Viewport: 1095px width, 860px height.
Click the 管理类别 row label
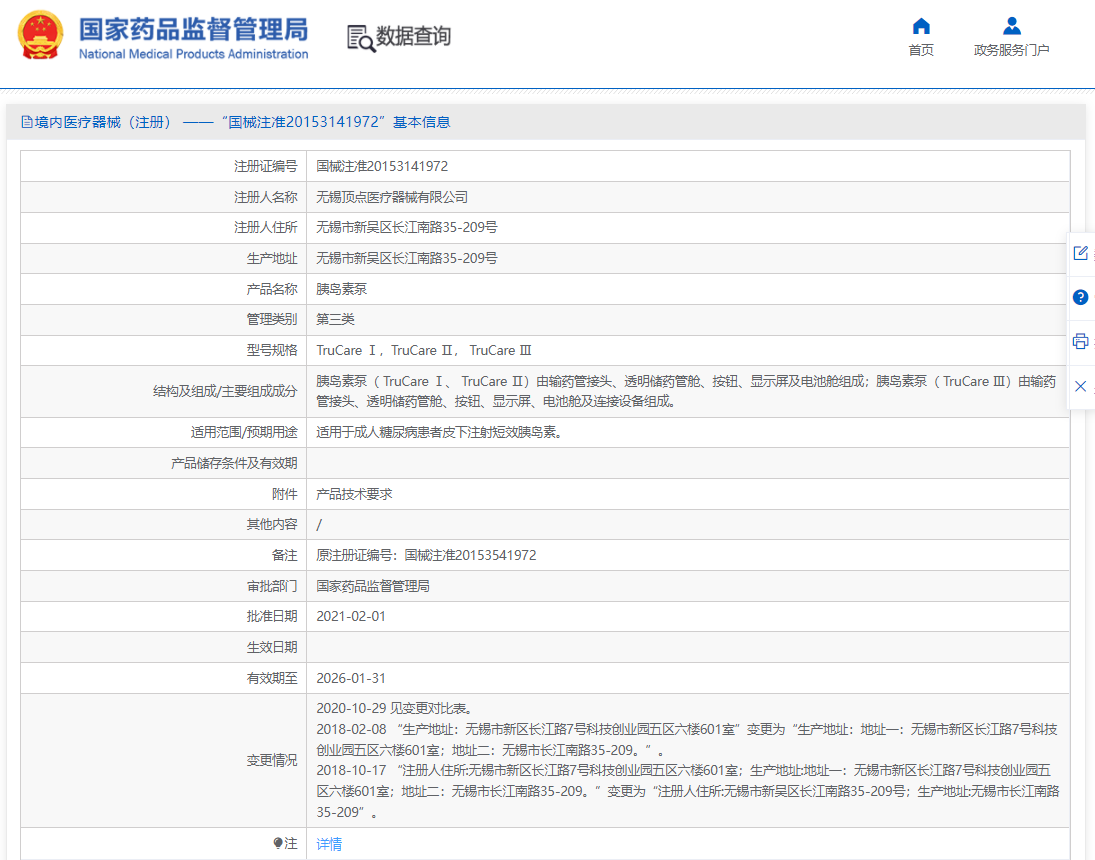[x=272, y=319]
